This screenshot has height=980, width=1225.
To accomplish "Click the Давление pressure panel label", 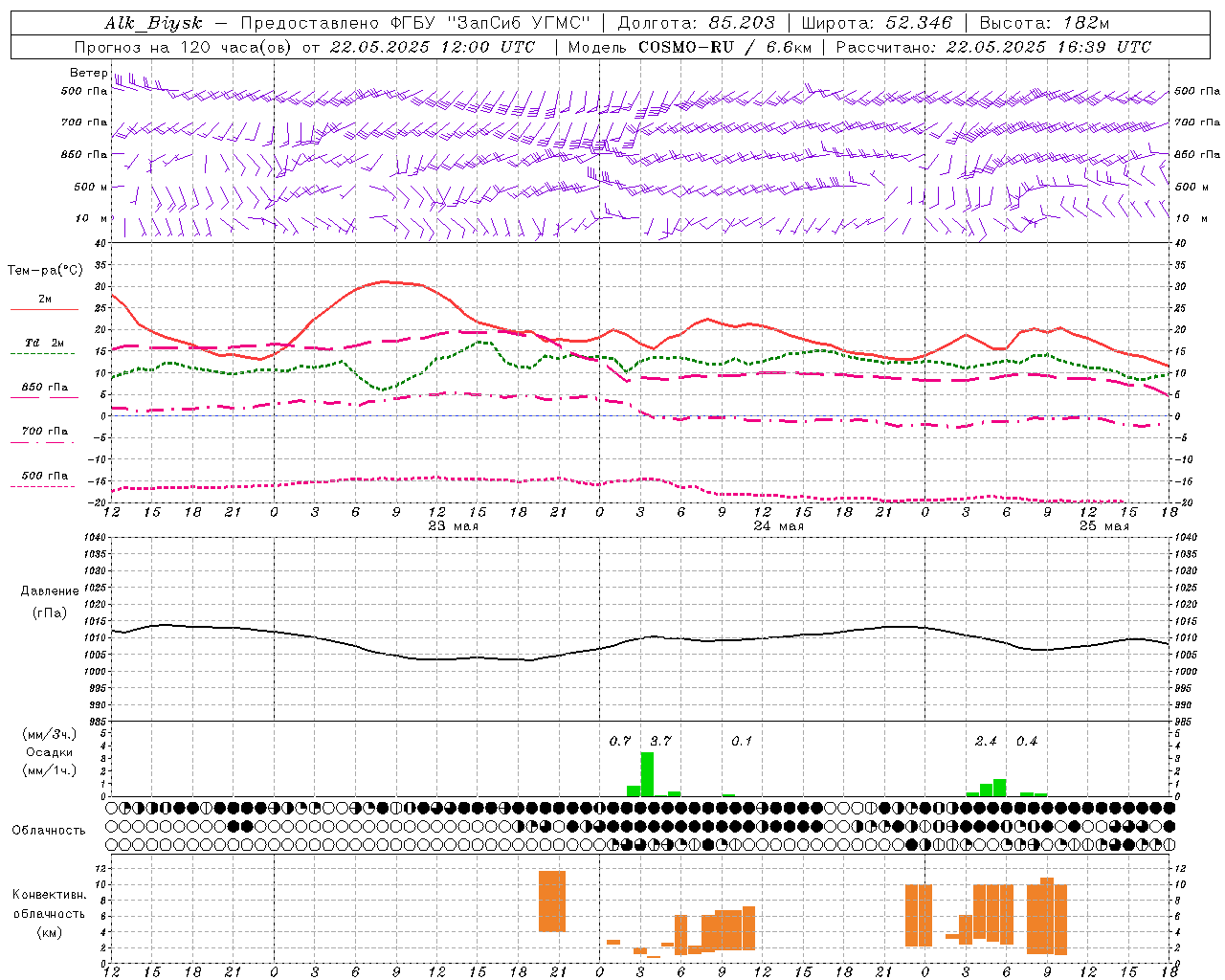I will pos(49,590).
